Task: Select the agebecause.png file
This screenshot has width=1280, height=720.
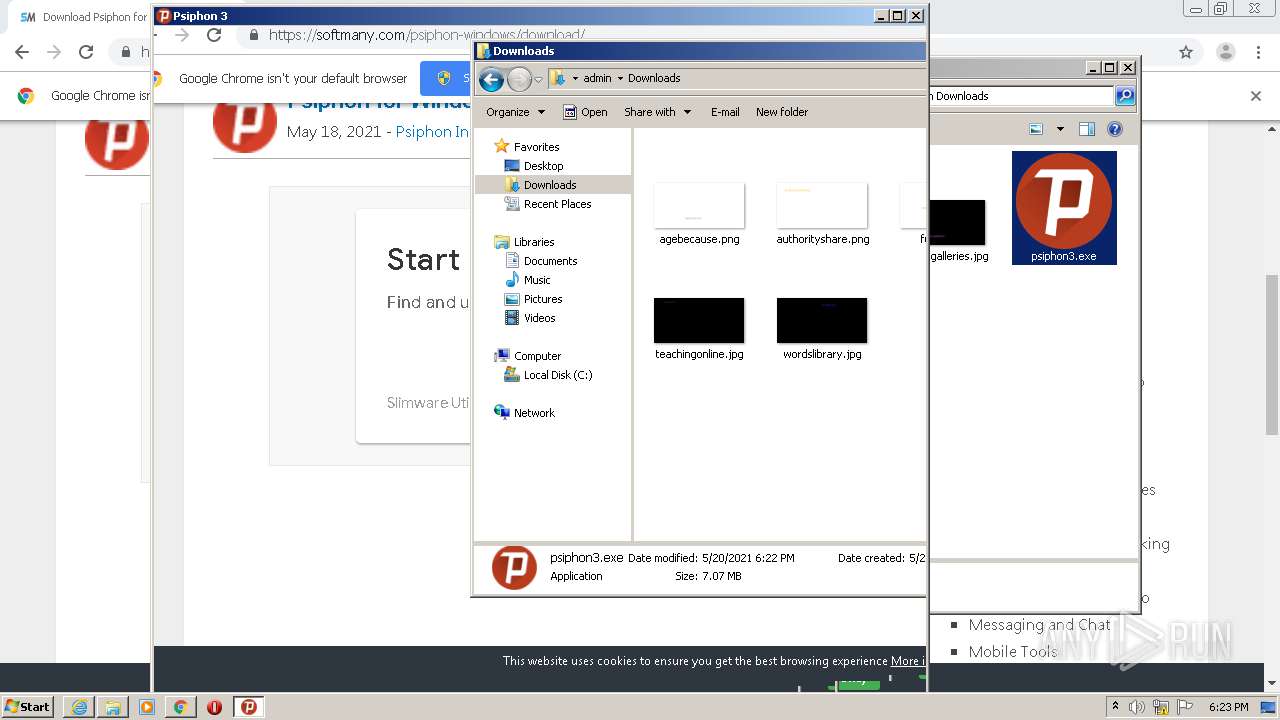Action: [699, 213]
